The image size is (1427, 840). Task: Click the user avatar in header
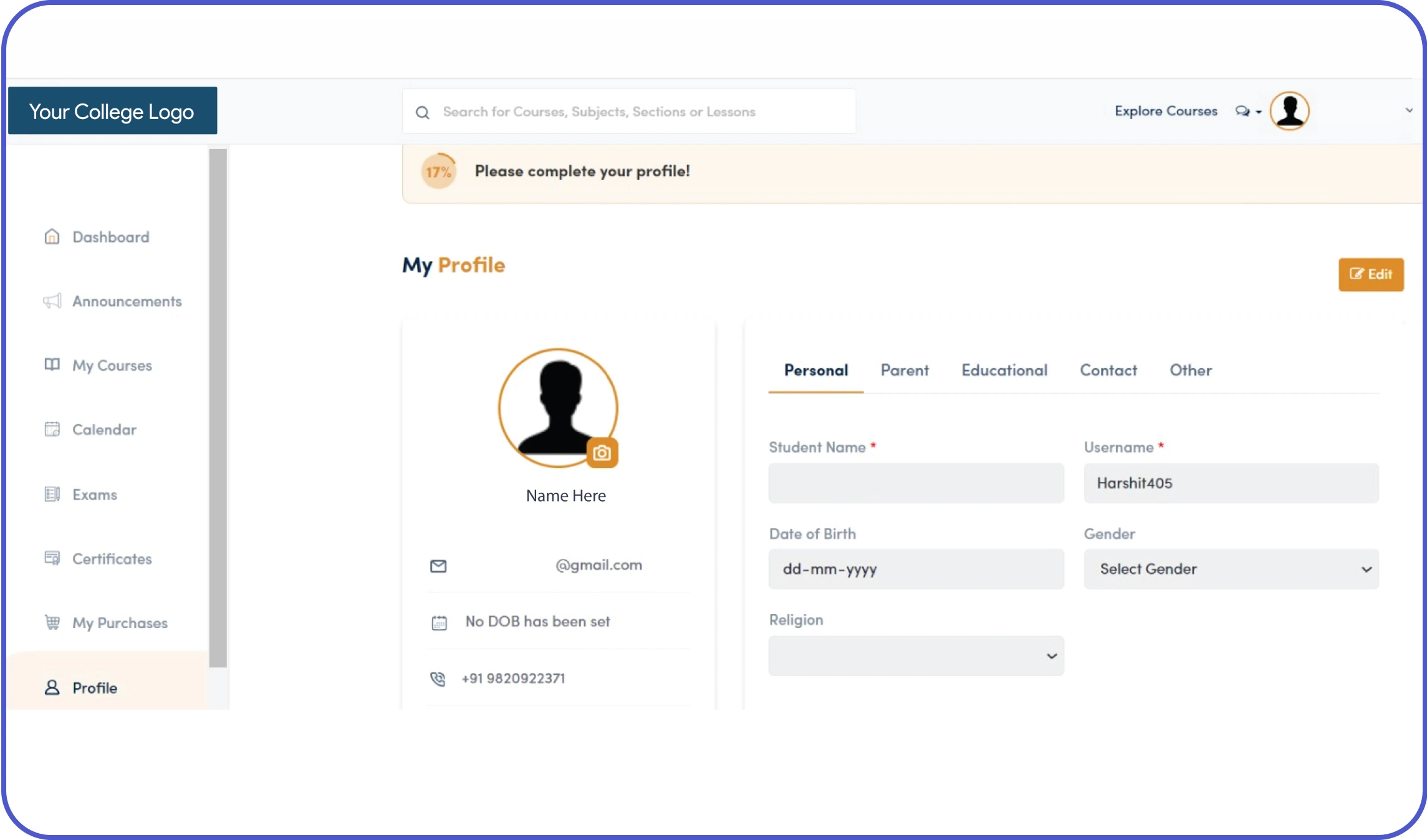coord(1289,112)
